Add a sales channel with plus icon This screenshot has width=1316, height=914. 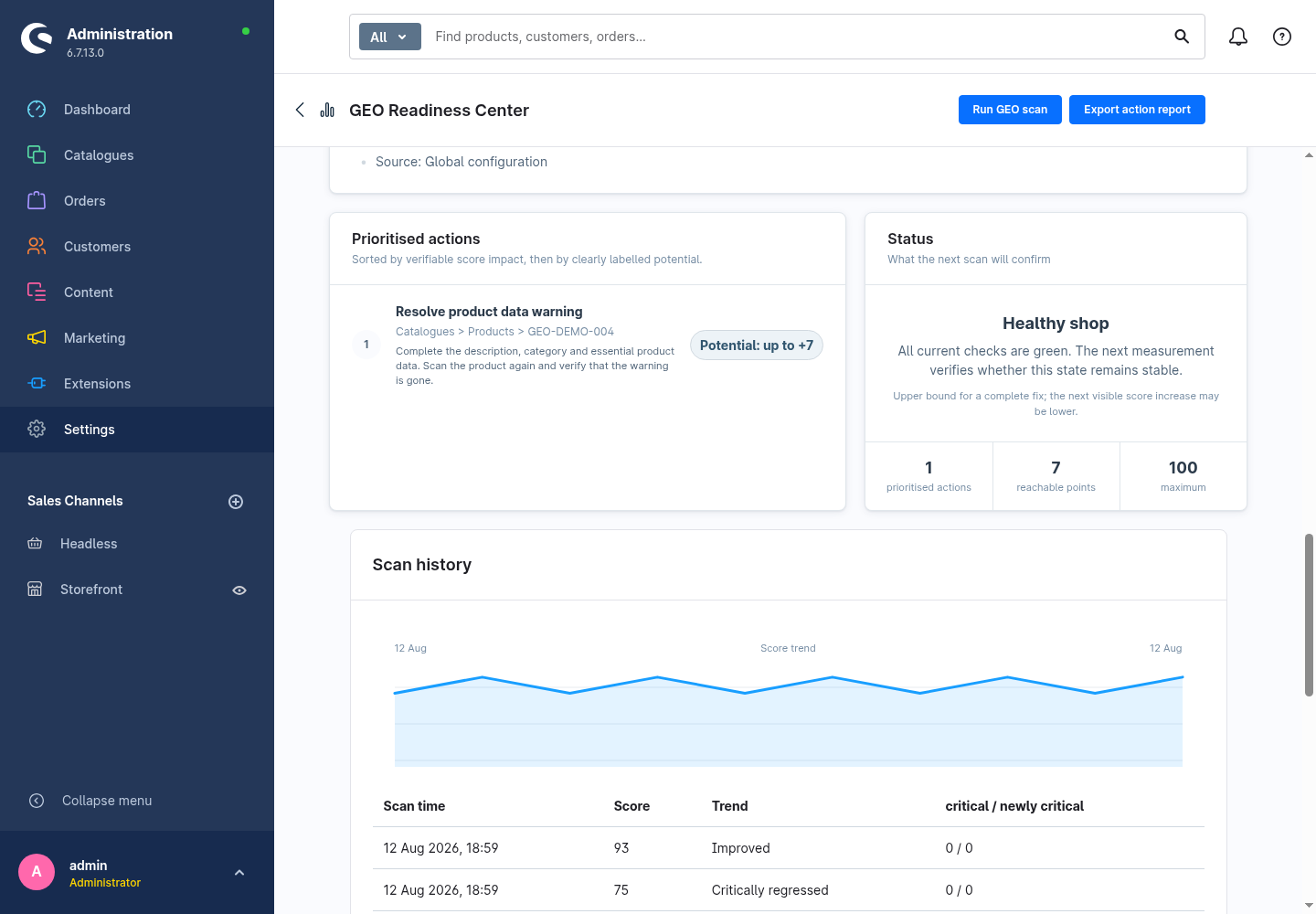pyautogui.click(x=236, y=502)
